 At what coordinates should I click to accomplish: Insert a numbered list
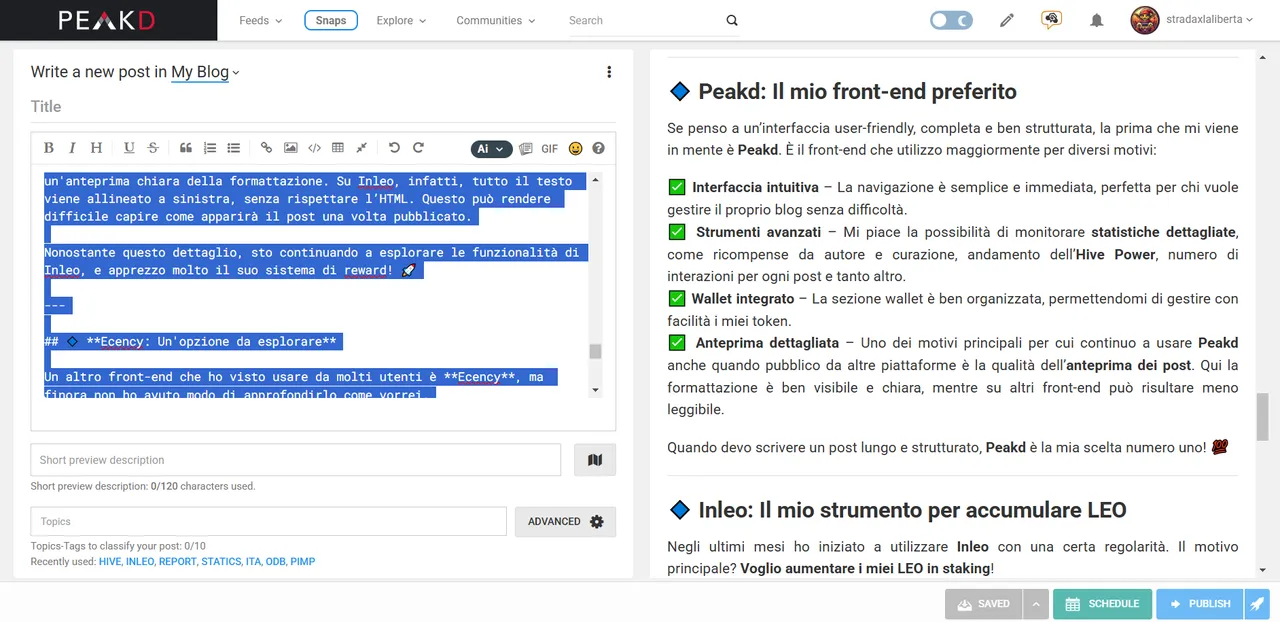(x=210, y=148)
